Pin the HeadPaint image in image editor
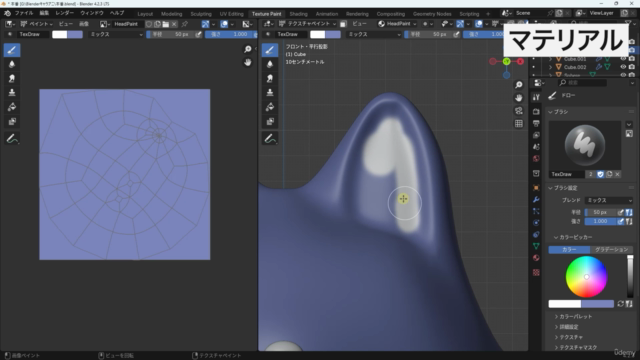The width and height of the screenshot is (640, 360). (x=185, y=24)
